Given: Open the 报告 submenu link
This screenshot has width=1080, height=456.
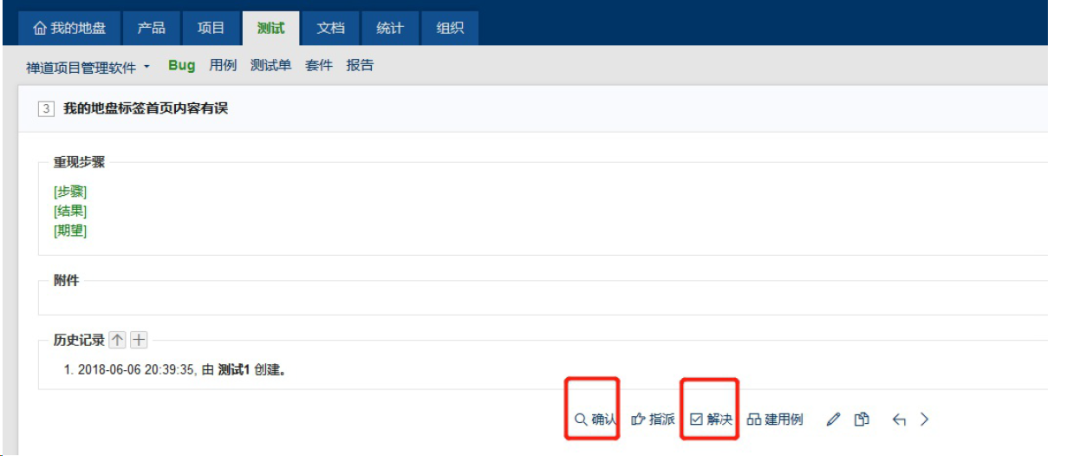Looking at the screenshot, I should click(360, 66).
